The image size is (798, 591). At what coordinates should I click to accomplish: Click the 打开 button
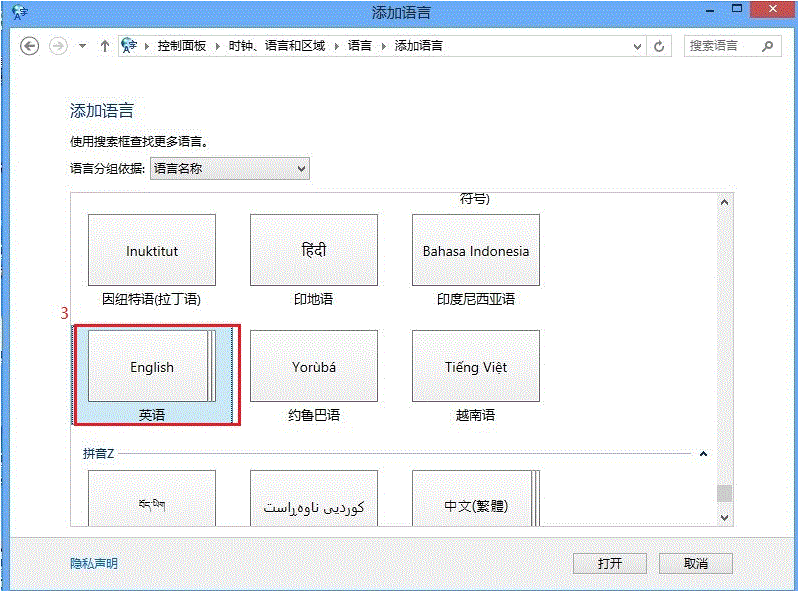(x=610, y=564)
